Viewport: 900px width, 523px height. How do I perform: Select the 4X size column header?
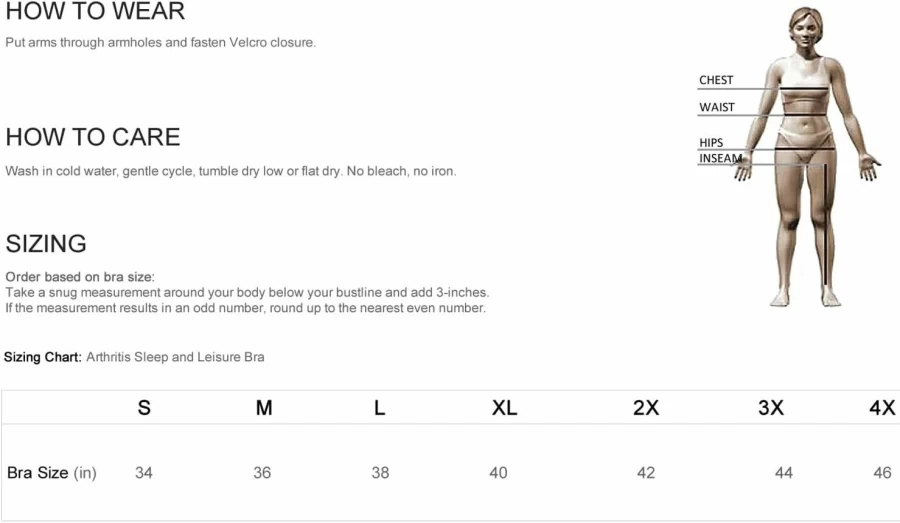point(882,408)
